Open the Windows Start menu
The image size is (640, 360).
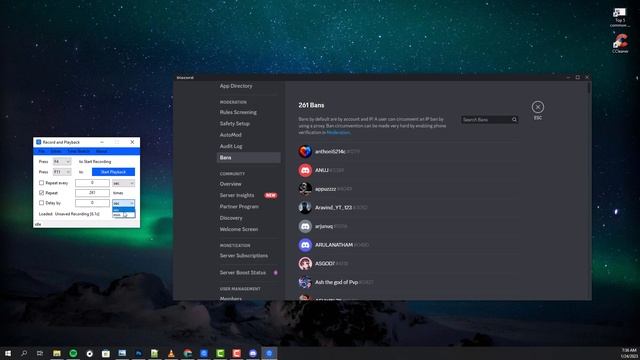pos(8,353)
